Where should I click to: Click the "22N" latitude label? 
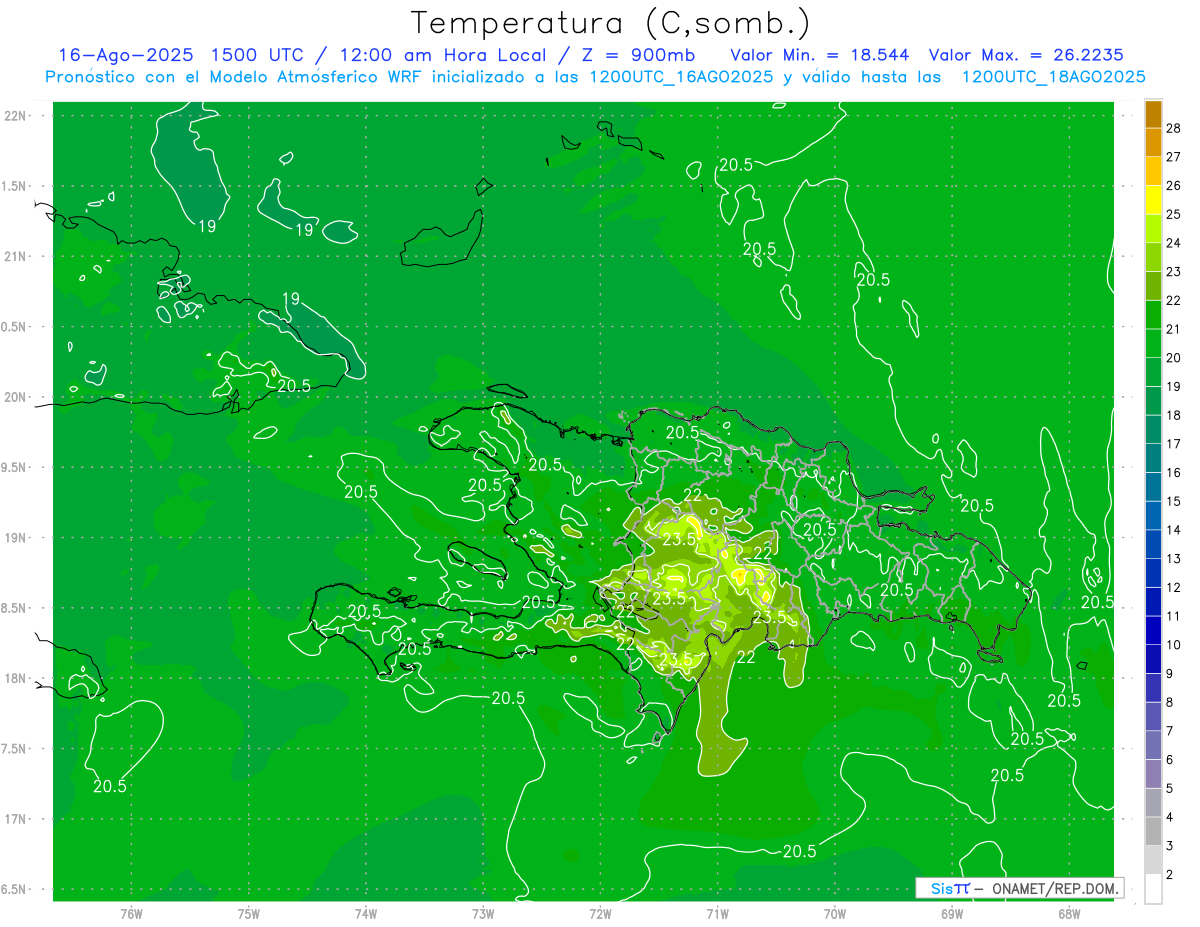[x=16, y=115]
